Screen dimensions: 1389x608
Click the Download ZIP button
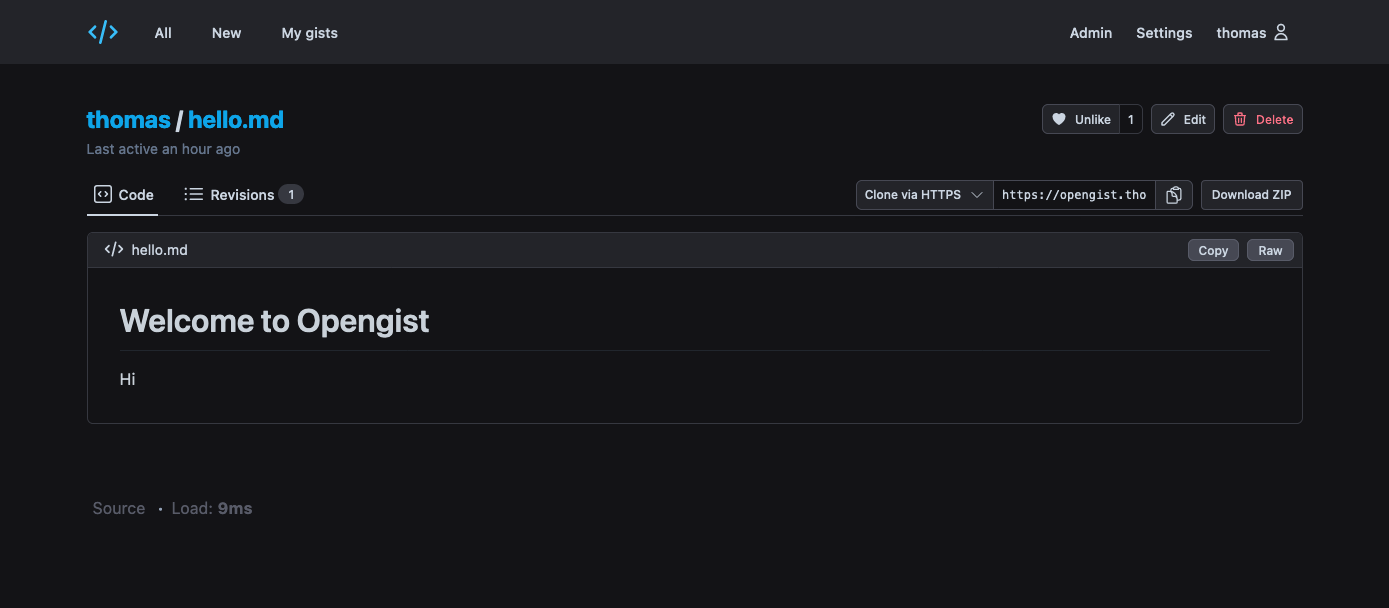tap(1252, 195)
